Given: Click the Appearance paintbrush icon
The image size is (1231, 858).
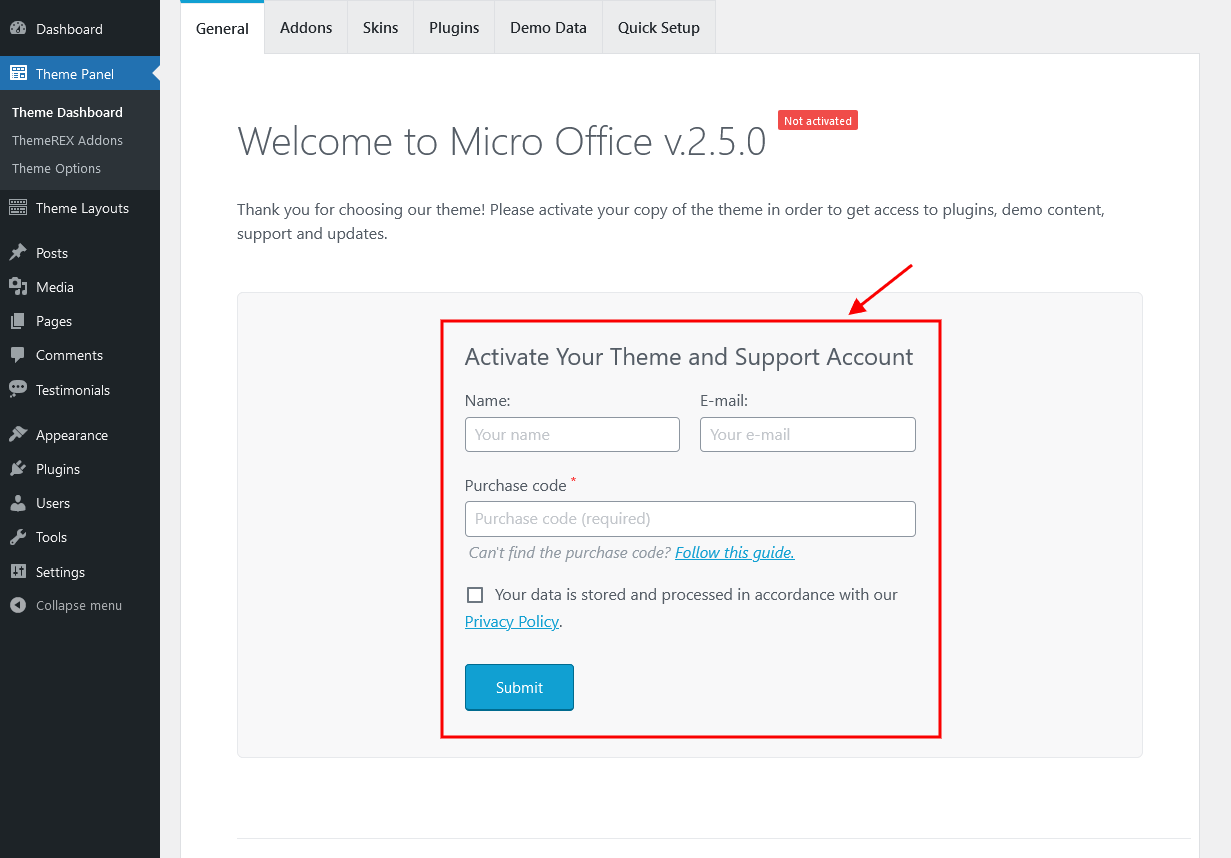Looking at the screenshot, I should point(18,435).
